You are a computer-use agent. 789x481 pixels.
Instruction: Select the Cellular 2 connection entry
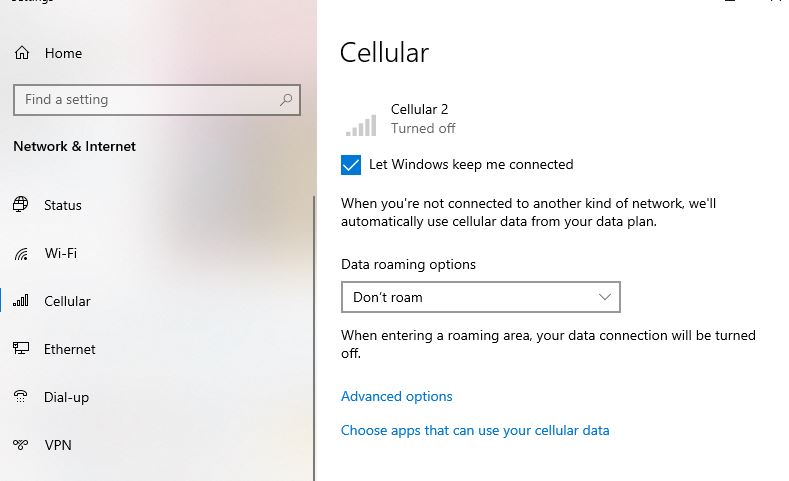401,119
